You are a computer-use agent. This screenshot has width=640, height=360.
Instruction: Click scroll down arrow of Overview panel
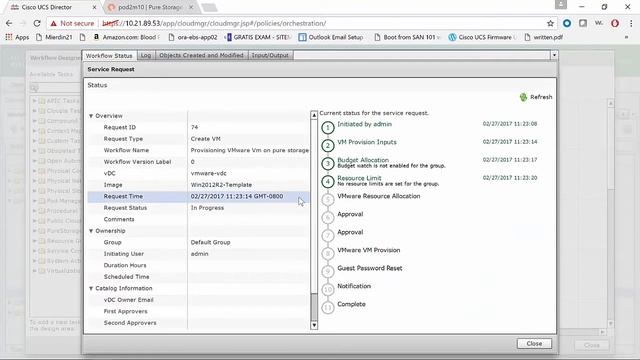pos(314,325)
